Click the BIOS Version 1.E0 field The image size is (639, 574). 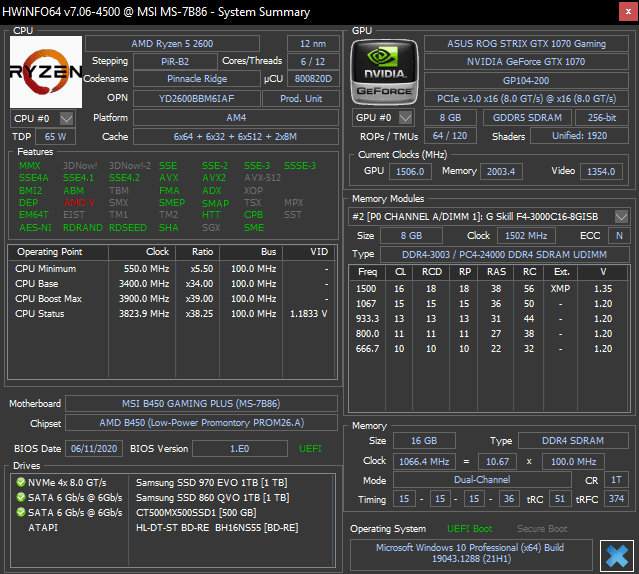tap(240, 449)
